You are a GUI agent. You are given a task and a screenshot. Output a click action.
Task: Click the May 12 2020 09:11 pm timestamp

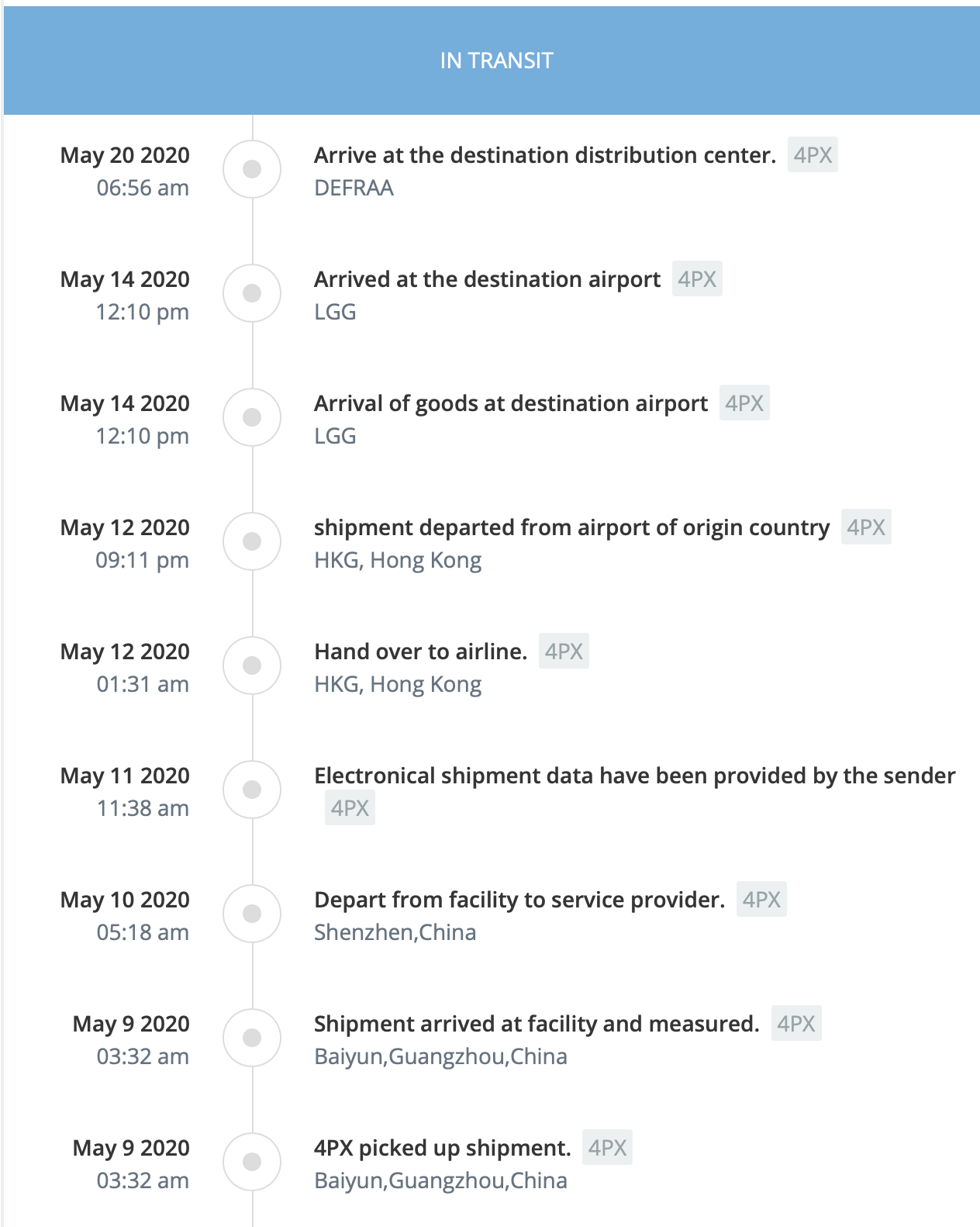pos(125,543)
